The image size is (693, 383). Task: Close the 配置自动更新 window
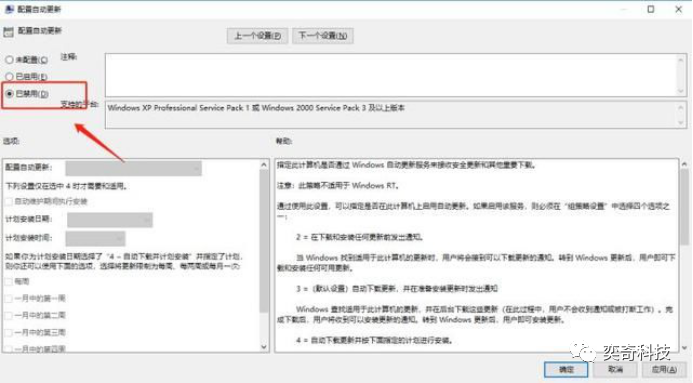[x=678, y=9]
